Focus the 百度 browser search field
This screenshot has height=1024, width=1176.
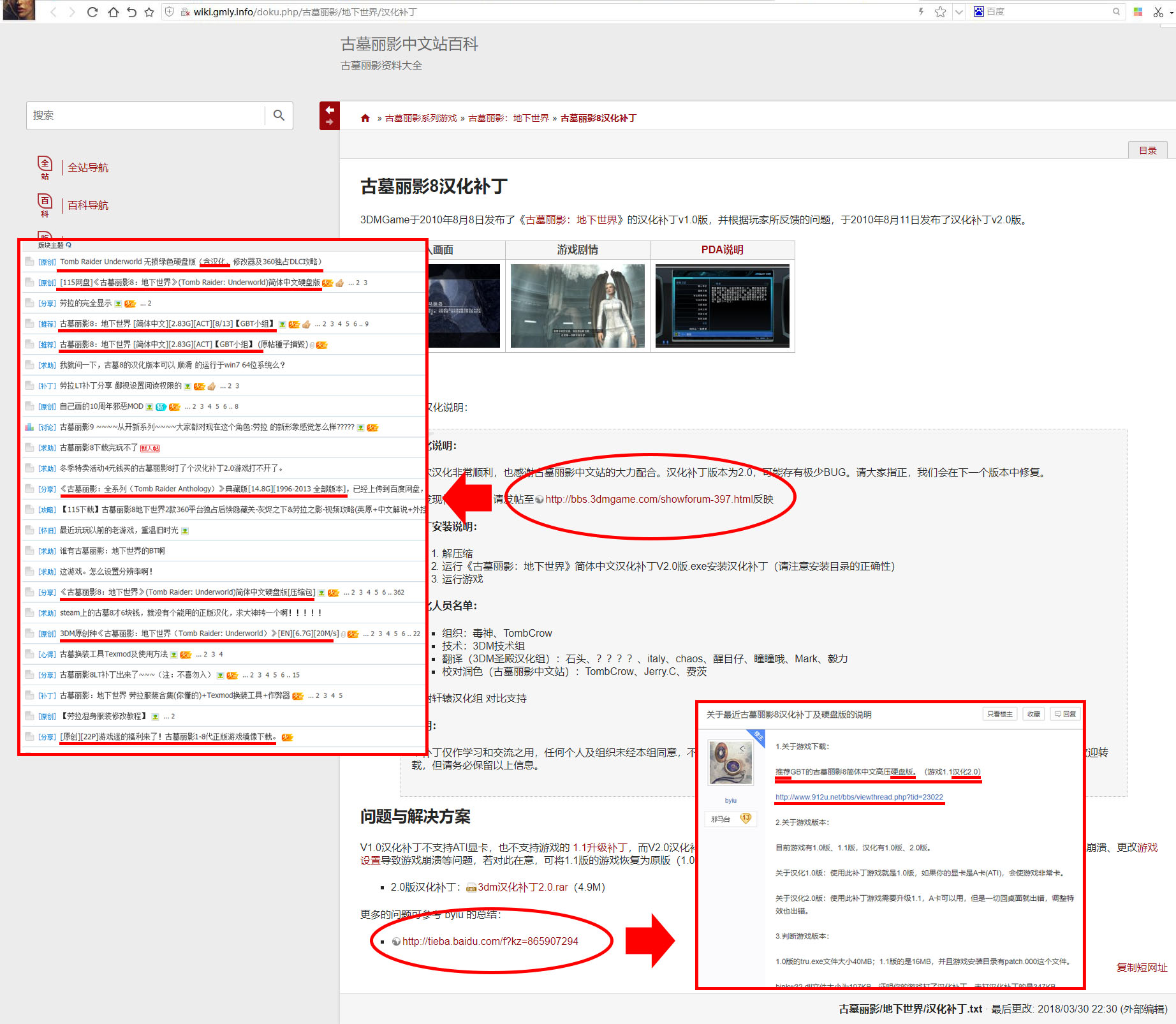1047,11
